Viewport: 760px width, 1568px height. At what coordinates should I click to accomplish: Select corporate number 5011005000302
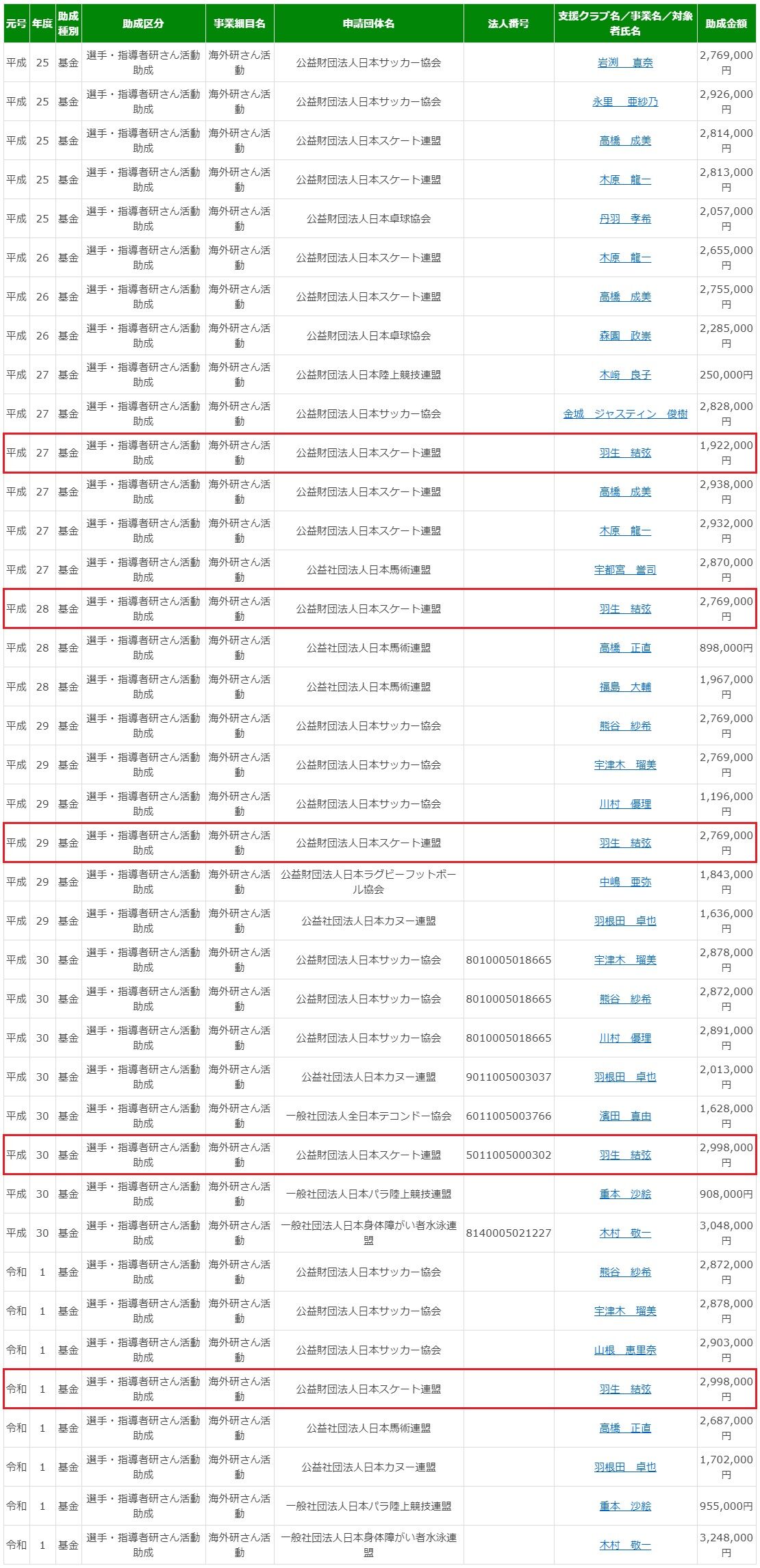click(508, 1155)
